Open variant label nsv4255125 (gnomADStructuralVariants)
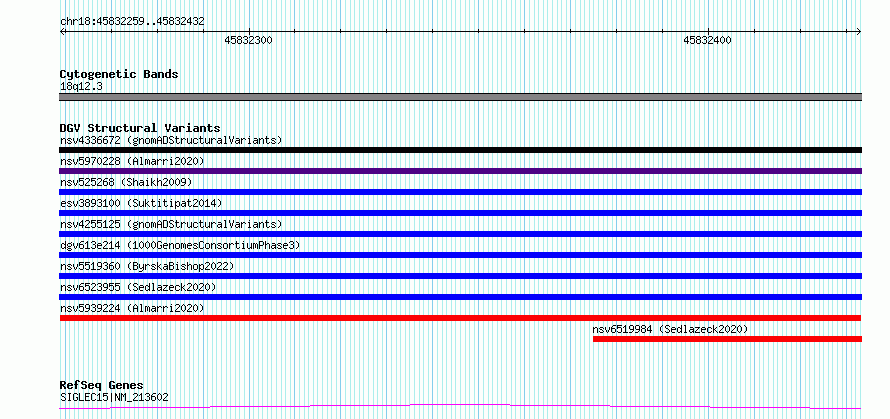Screen dimensions: 890x419 pos(171,224)
